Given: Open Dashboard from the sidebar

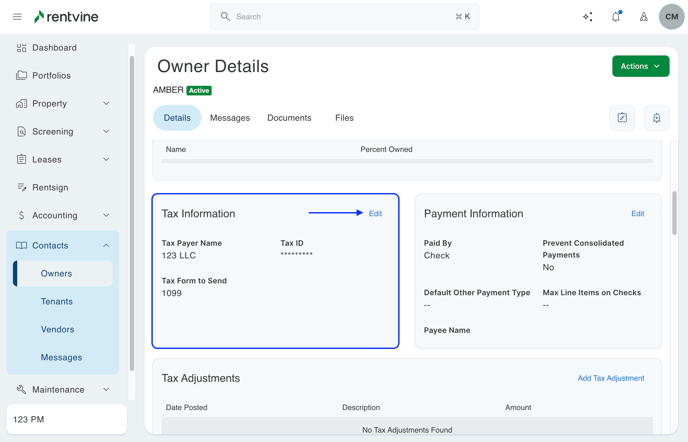Looking at the screenshot, I should click(x=54, y=48).
